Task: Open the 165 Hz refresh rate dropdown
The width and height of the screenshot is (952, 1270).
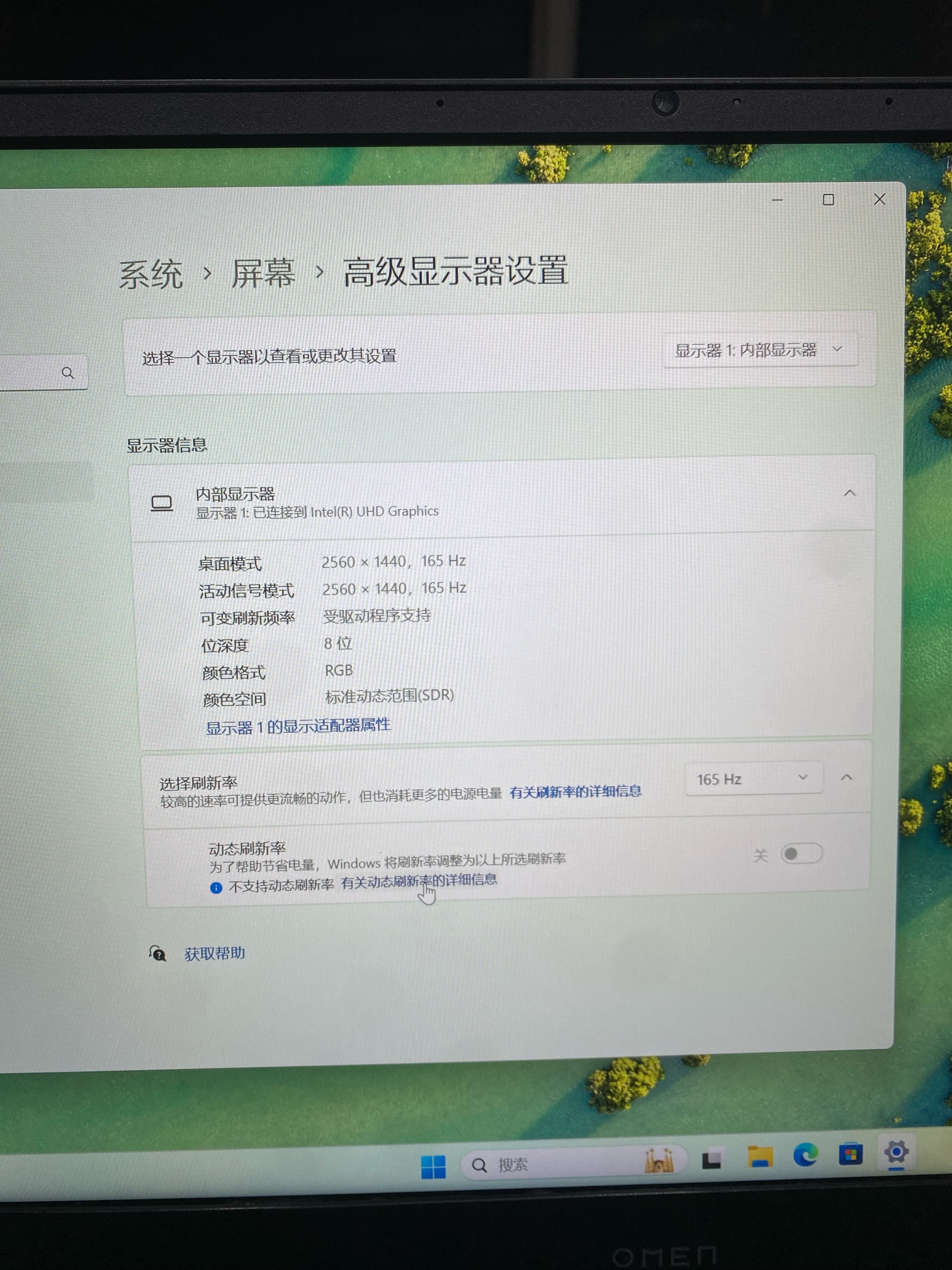Action: pos(752,779)
